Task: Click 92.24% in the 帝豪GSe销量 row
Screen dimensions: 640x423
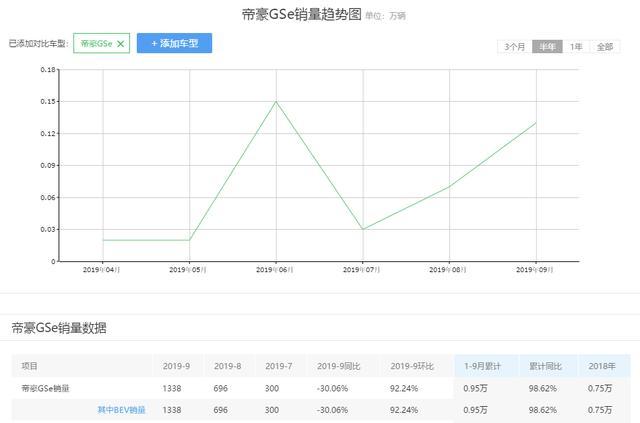Action: [x=404, y=388]
